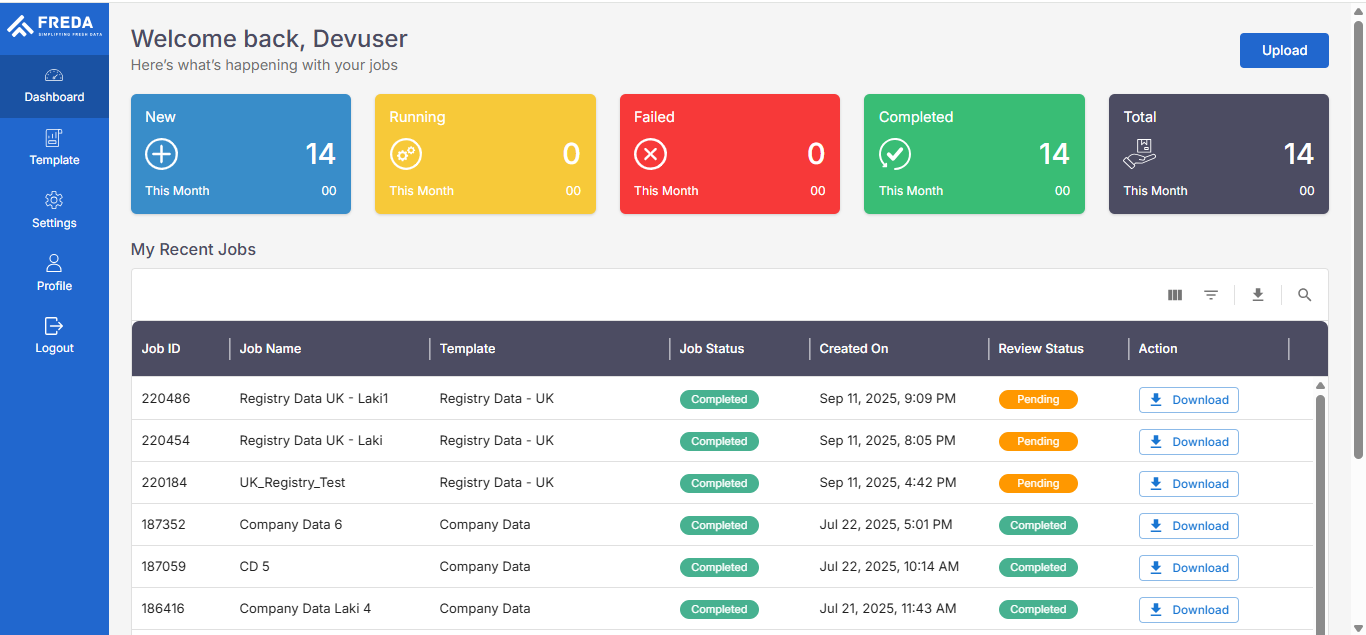Click the export download icon in table toolbar
This screenshot has height=635, width=1366.
click(x=1258, y=295)
